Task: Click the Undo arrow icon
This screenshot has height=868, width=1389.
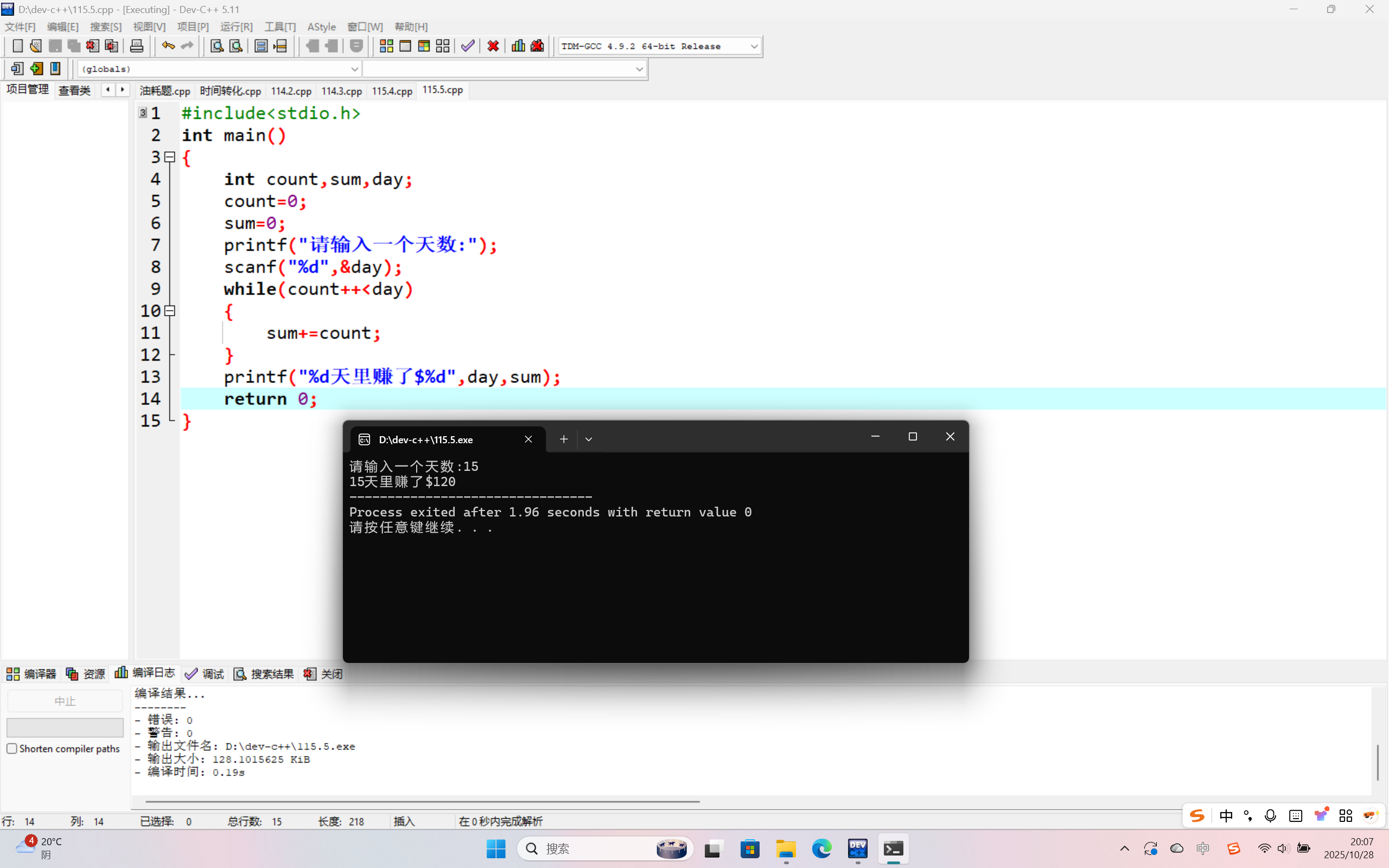Action: click(168, 46)
